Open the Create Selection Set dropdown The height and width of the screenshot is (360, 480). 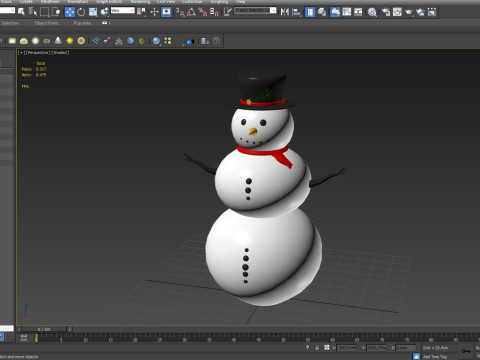tap(256, 10)
